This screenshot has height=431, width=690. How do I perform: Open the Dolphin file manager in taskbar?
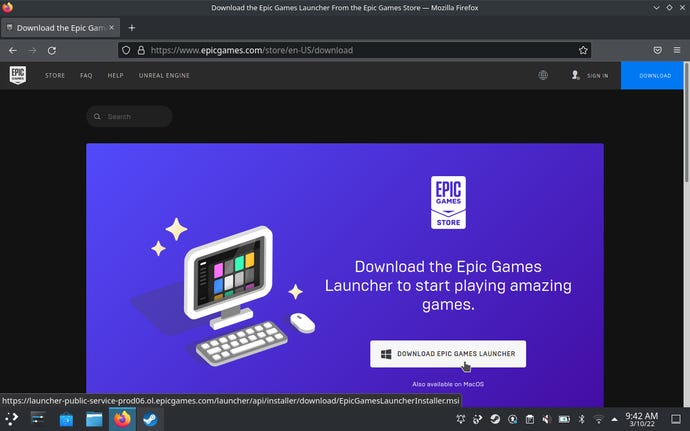(x=94, y=419)
